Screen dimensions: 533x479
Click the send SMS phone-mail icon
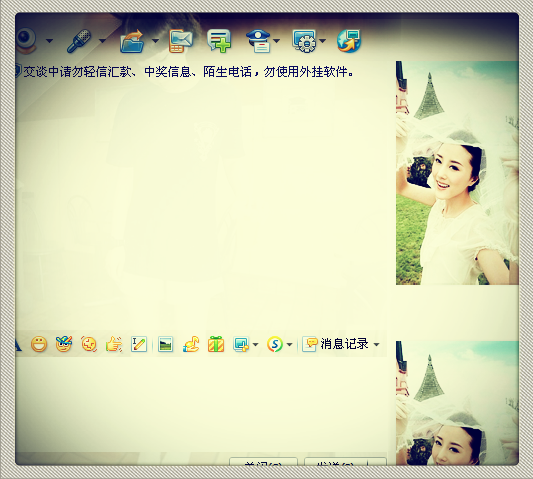(181, 41)
